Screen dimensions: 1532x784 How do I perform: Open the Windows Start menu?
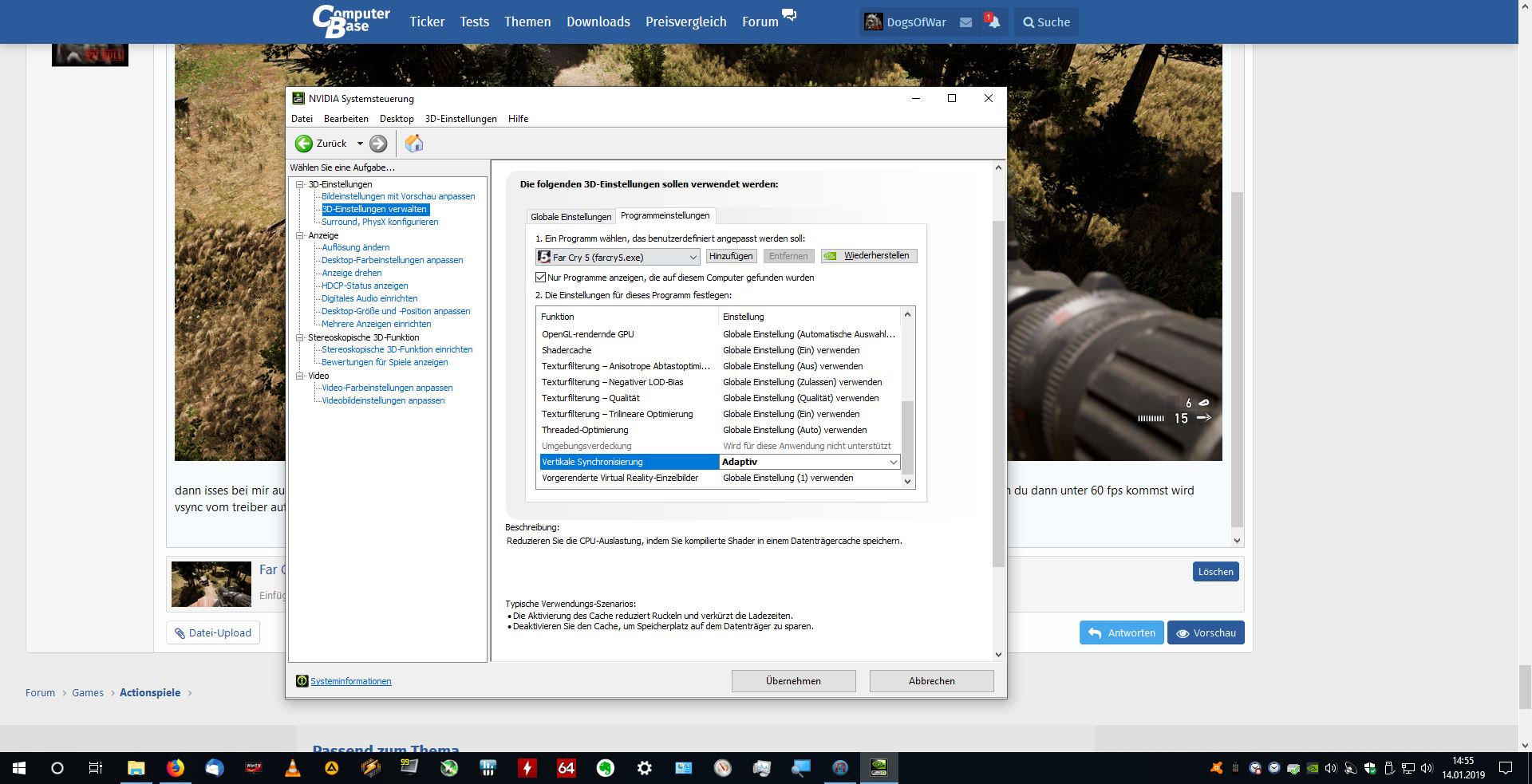(19, 768)
